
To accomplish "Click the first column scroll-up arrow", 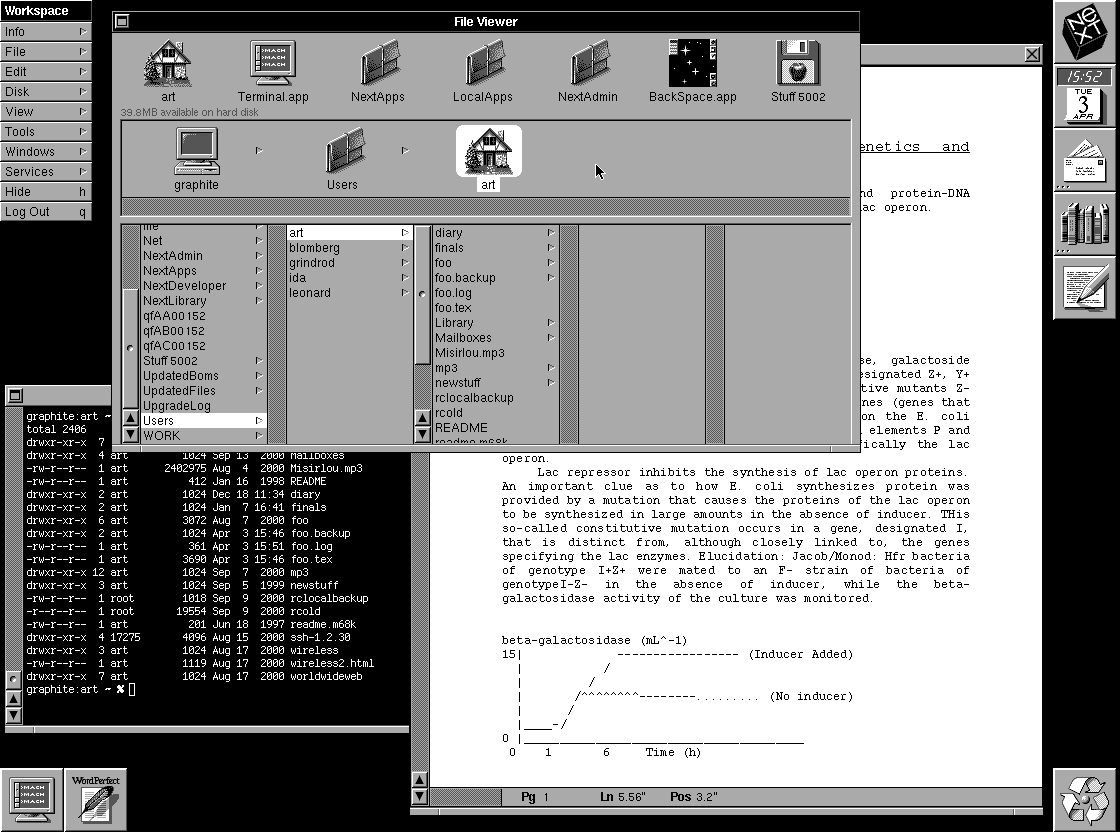I will point(131,418).
